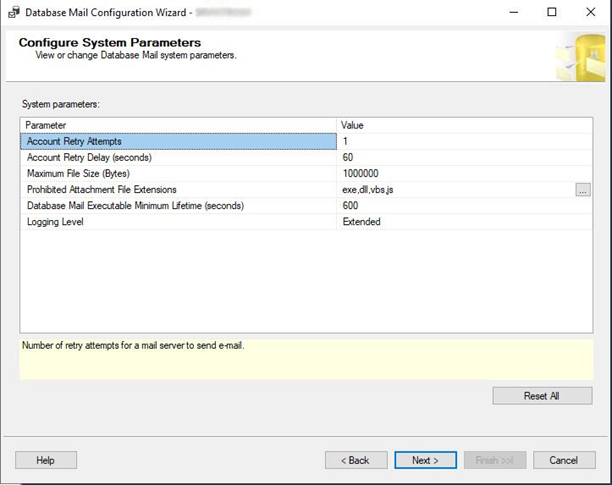
Task: Click the Database Mail wizard title bar icon
Action: (14, 12)
